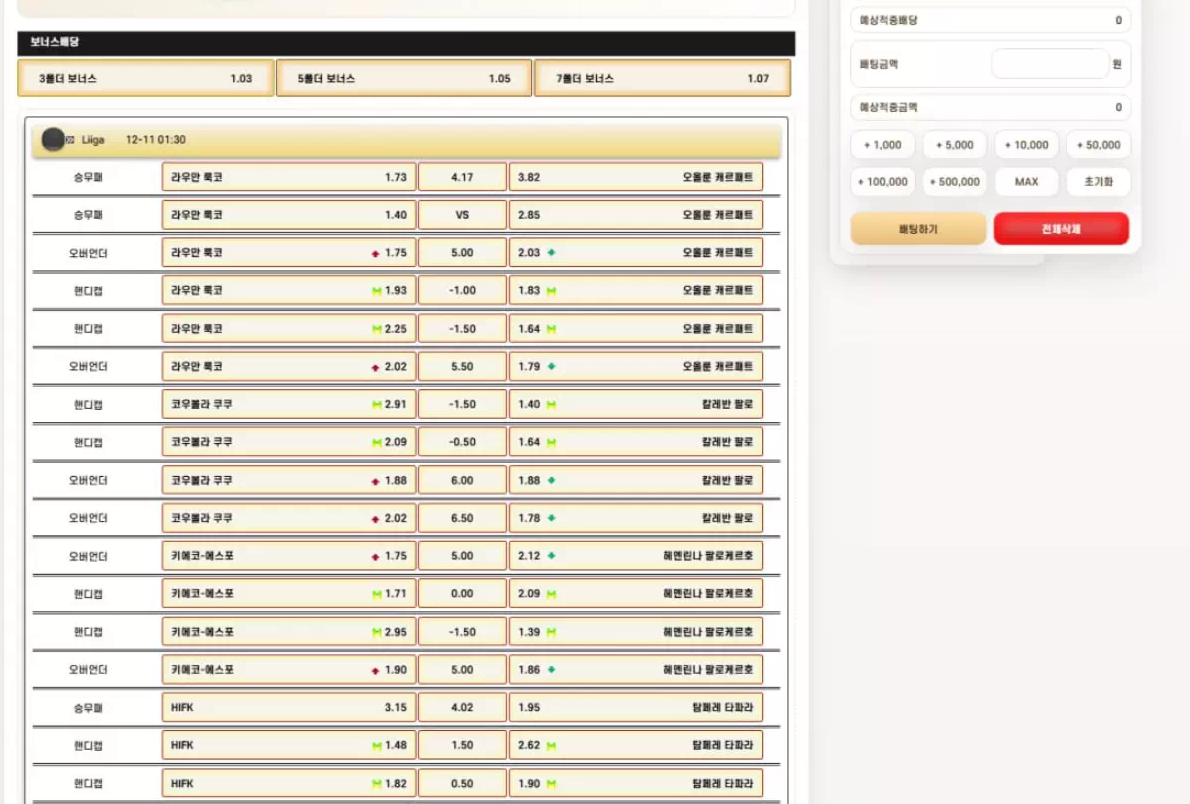Click the flag icon beside Liiga
This screenshot has height=804, width=1190.
71,140
